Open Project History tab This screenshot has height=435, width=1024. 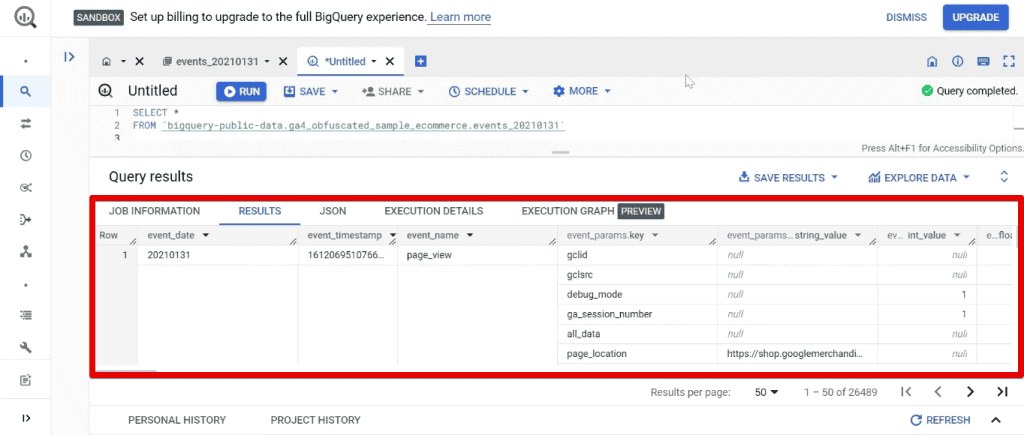point(315,420)
